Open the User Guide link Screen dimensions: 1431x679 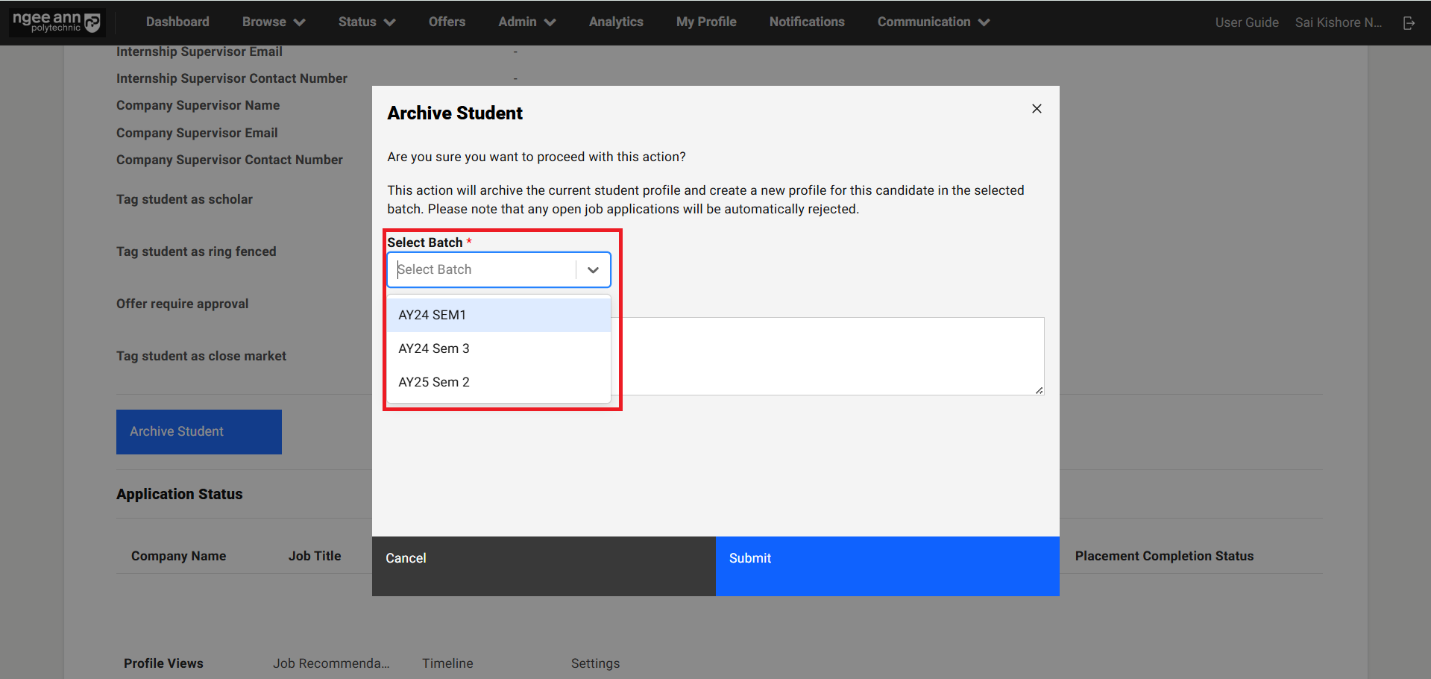pos(1247,21)
